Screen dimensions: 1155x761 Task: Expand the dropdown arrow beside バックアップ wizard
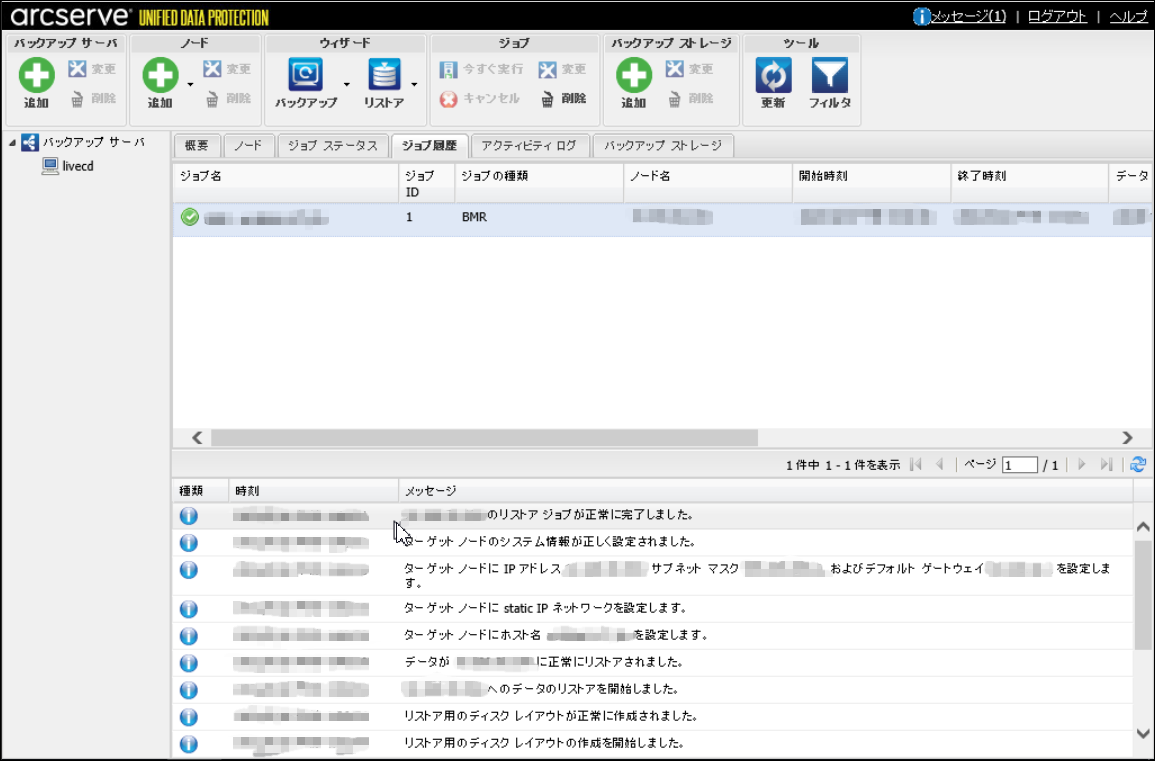[x=347, y=85]
